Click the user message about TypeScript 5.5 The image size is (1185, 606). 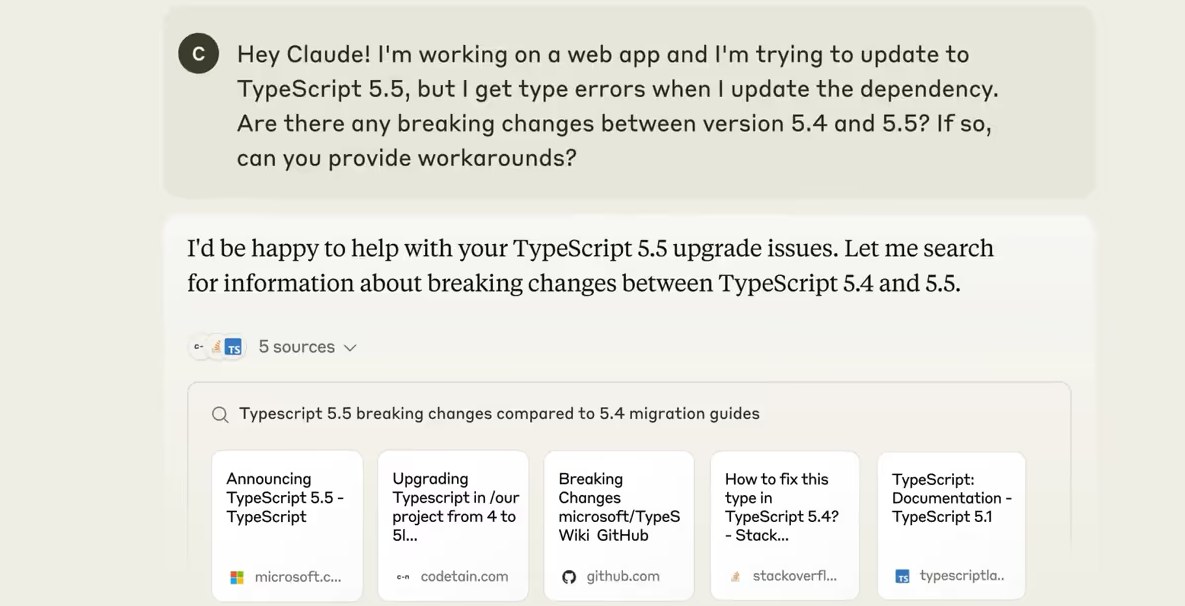(x=617, y=106)
